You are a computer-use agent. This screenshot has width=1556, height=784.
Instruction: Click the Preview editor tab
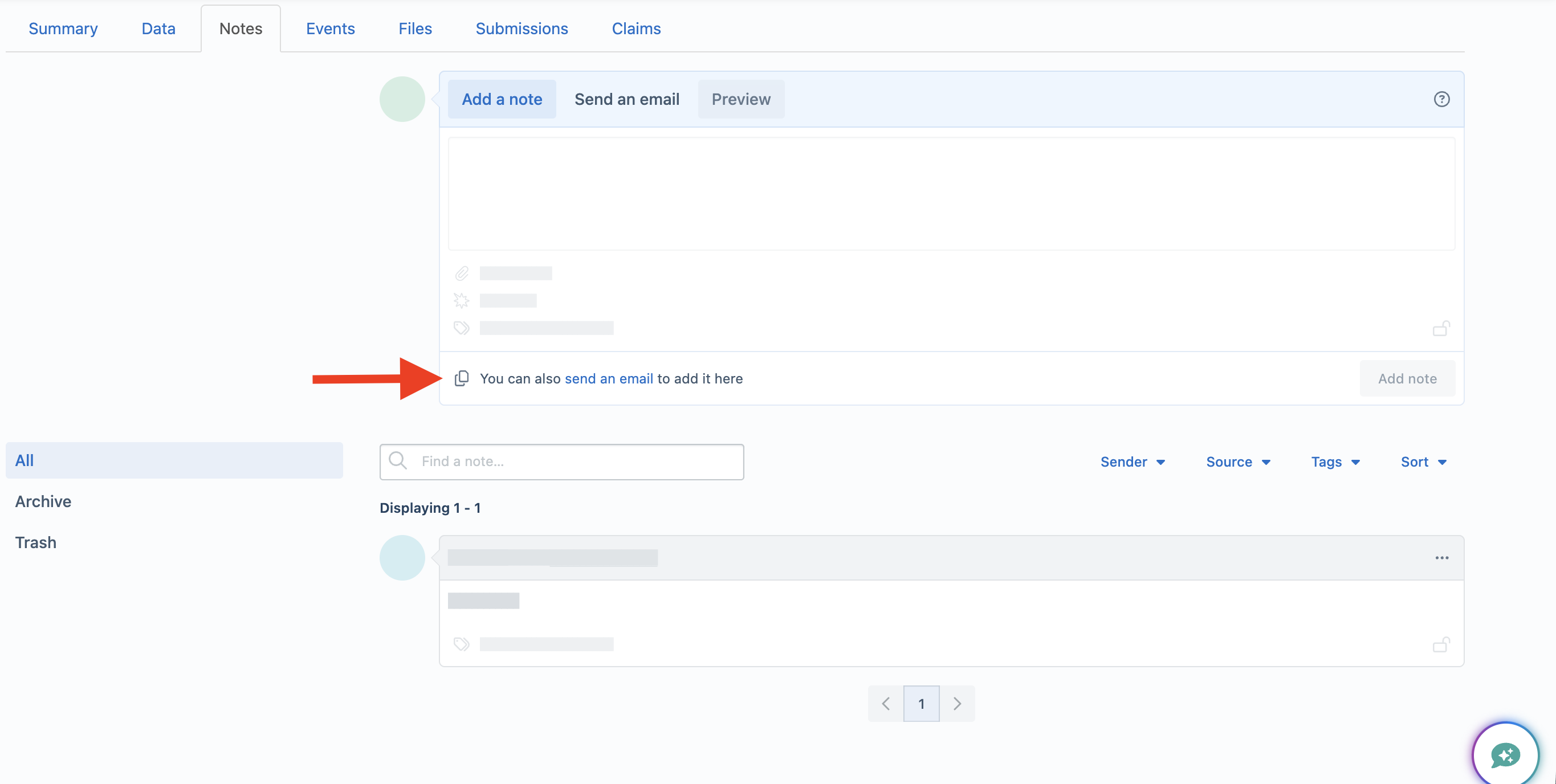[741, 99]
